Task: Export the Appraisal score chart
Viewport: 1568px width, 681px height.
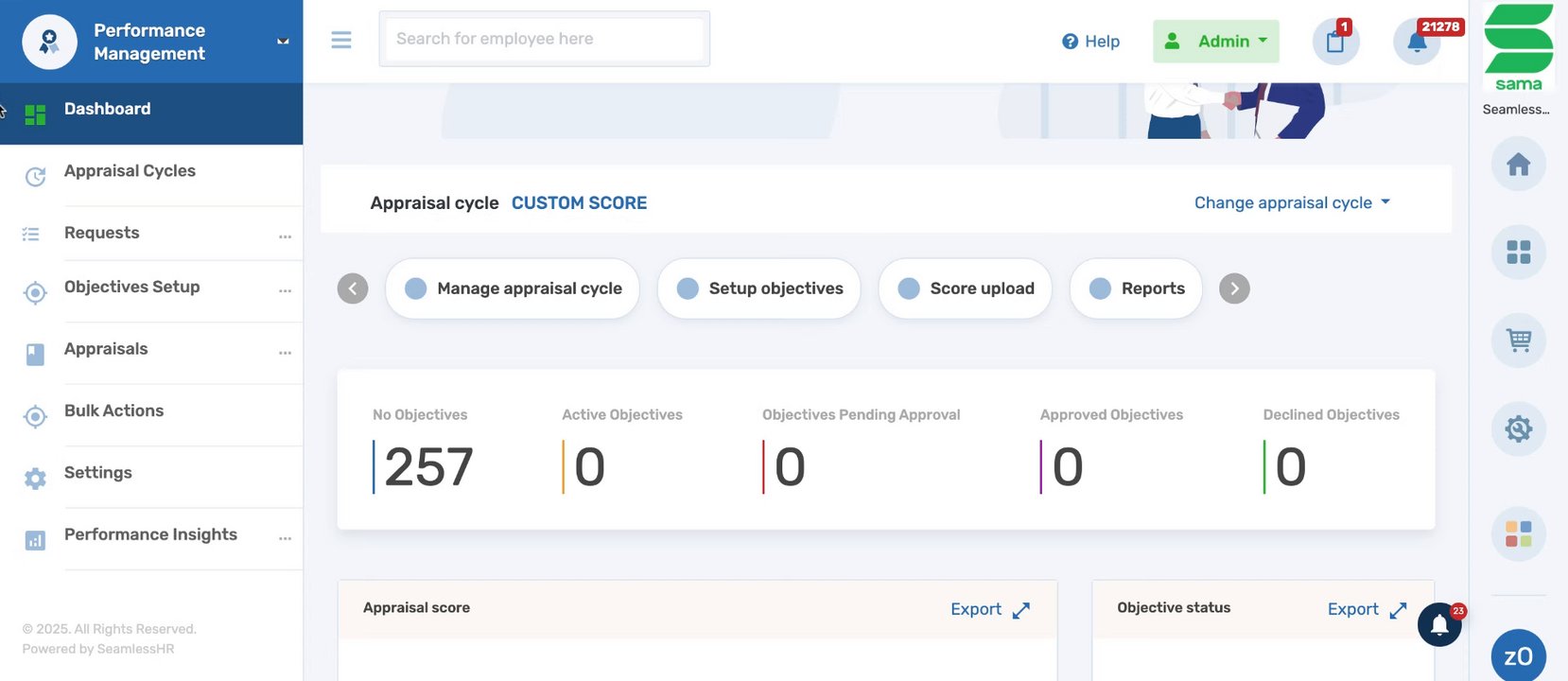Action: tap(989, 610)
